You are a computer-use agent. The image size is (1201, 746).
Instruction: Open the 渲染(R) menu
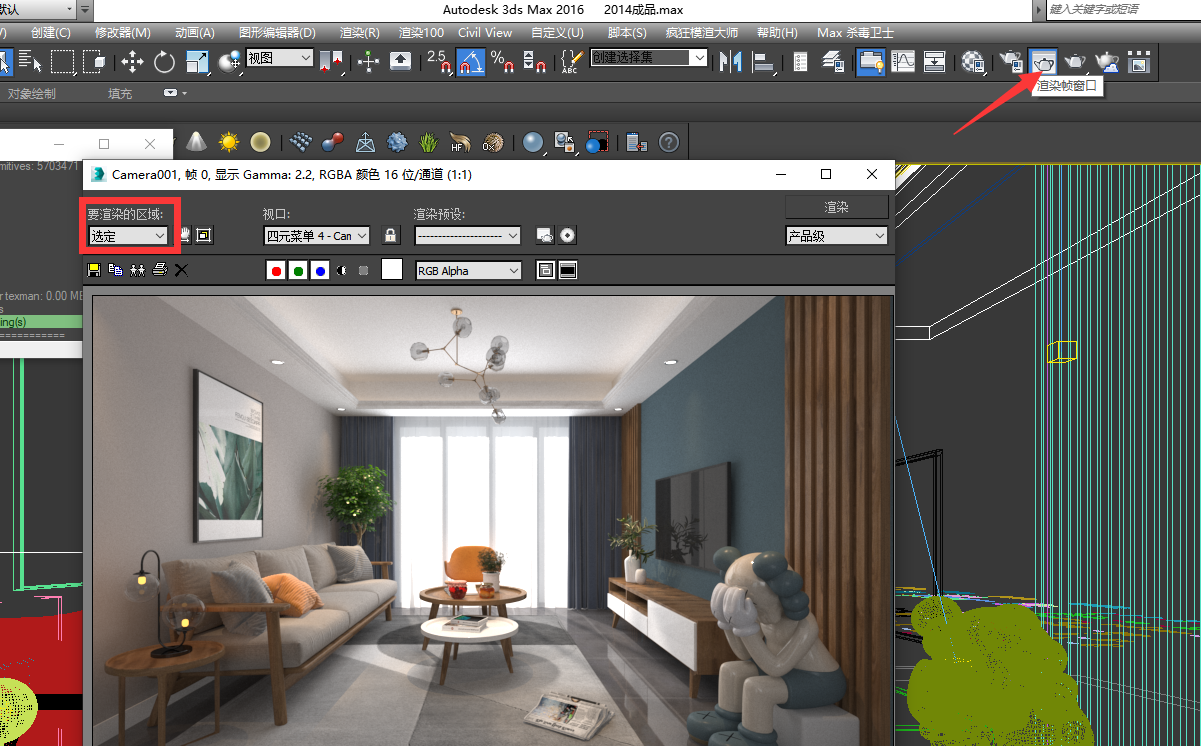click(x=359, y=33)
